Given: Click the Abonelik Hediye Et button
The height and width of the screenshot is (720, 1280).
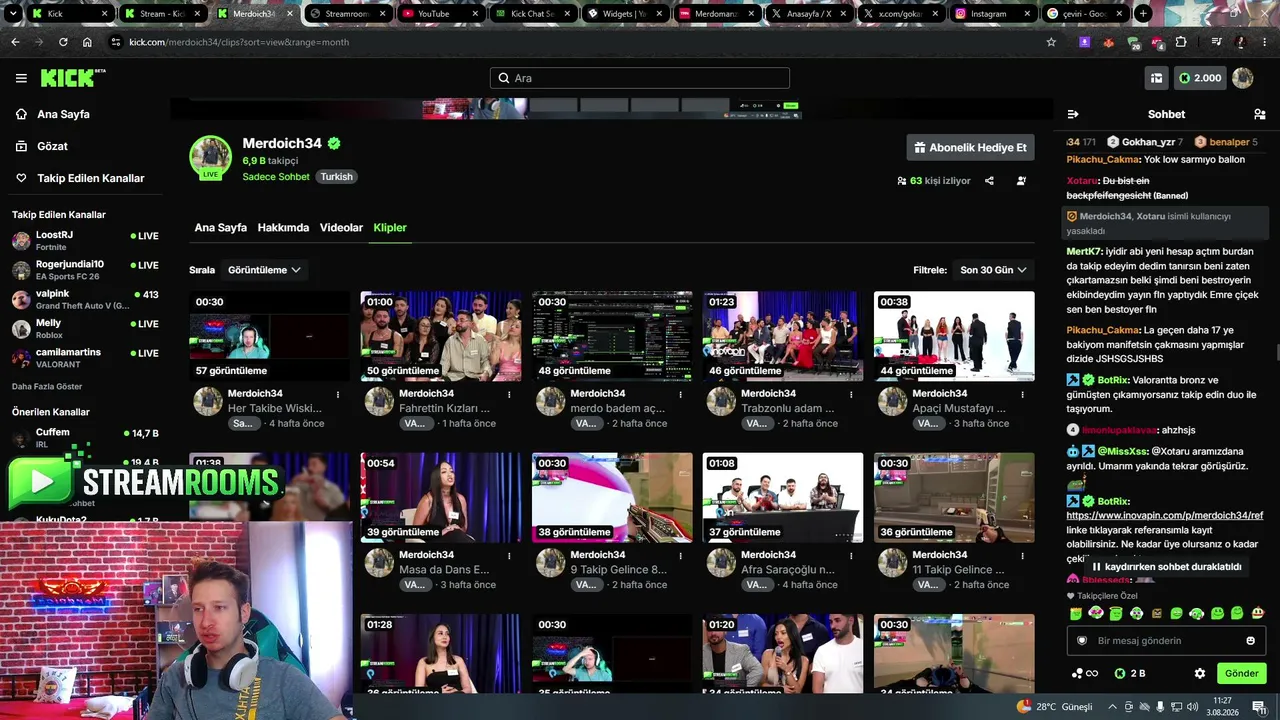Looking at the screenshot, I should click(971, 148).
